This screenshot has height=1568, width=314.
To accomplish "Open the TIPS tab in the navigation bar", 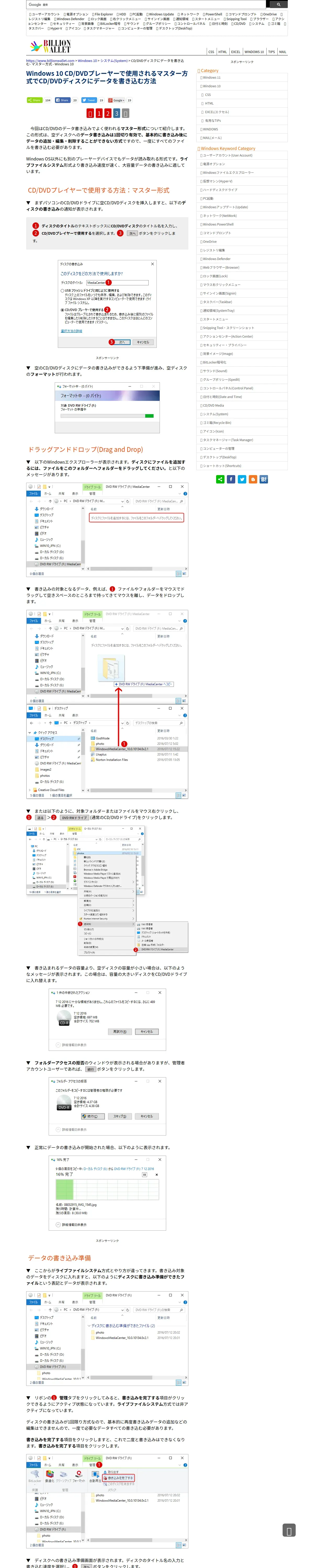I will pos(271,52).
